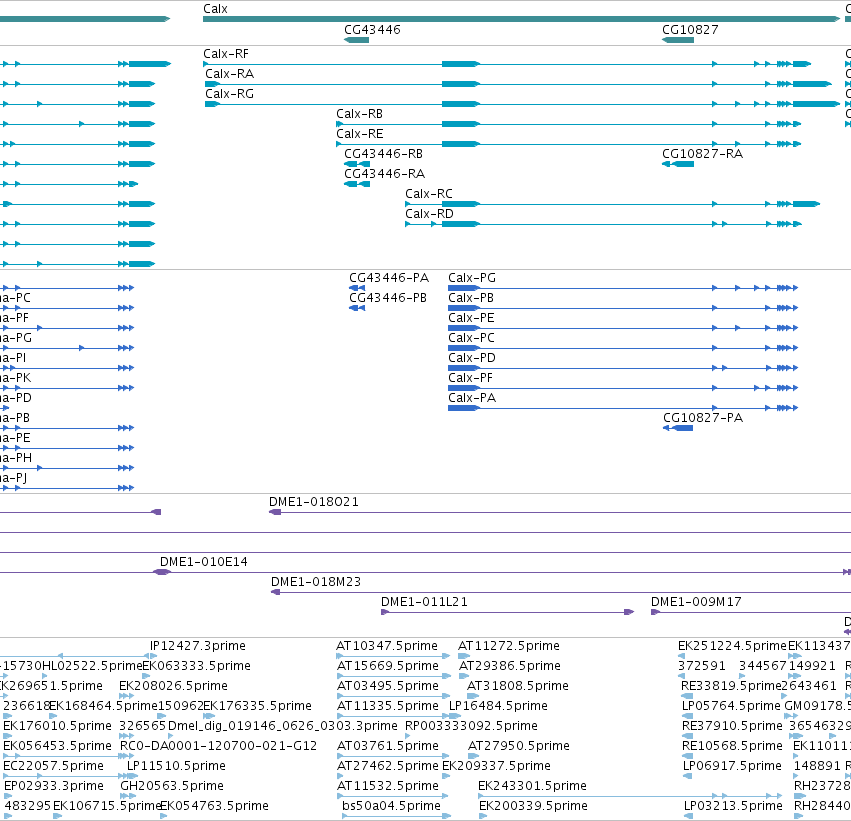This screenshot has width=851, height=821.
Task: Select the Calx-PF protein feature
Action: pos(623,389)
